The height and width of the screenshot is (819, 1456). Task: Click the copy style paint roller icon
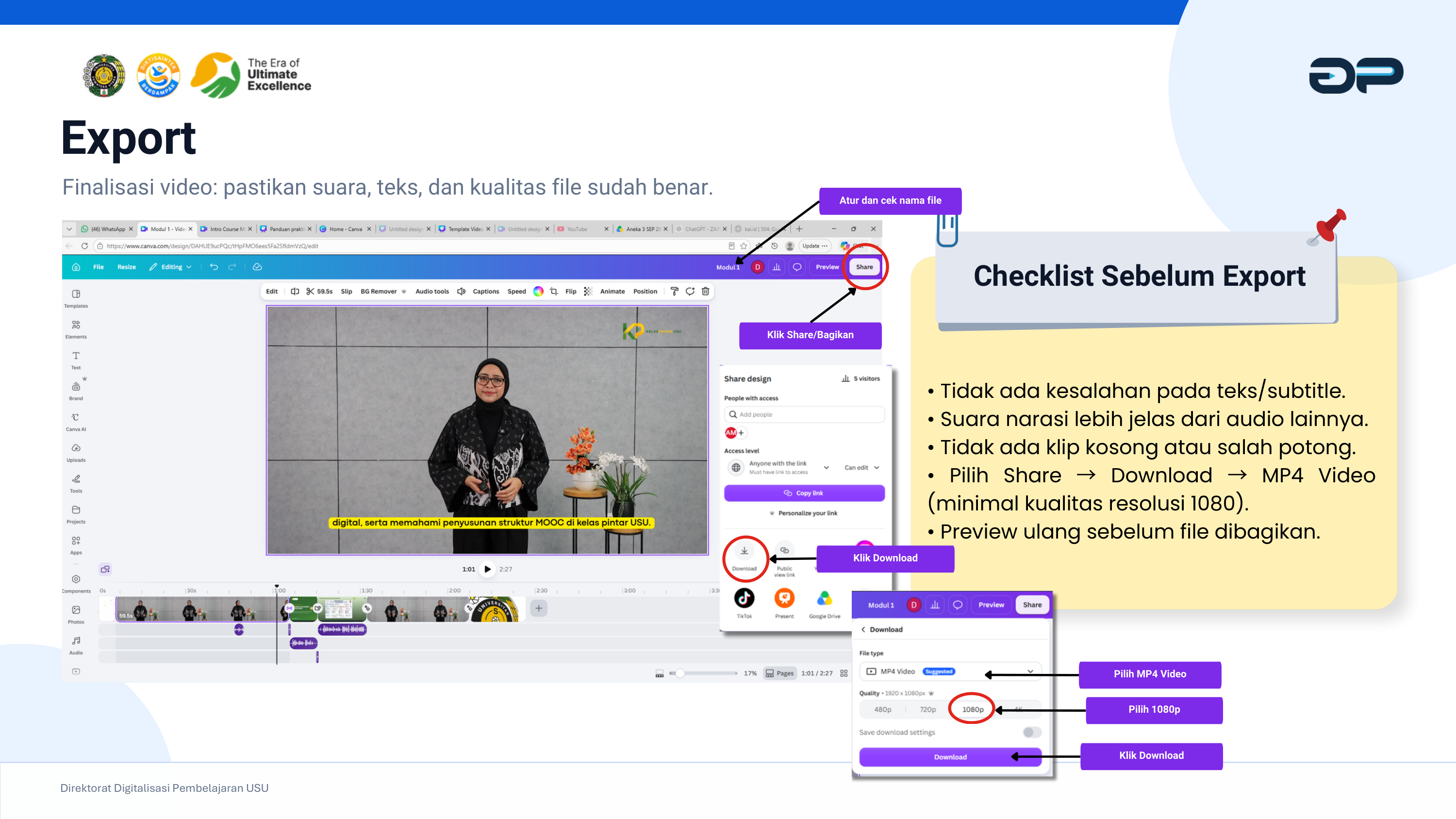click(x=674, y=292)
